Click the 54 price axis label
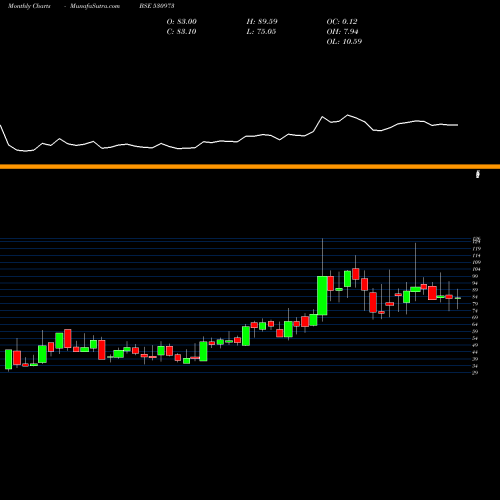500x500 pixels. coord(475,338)
